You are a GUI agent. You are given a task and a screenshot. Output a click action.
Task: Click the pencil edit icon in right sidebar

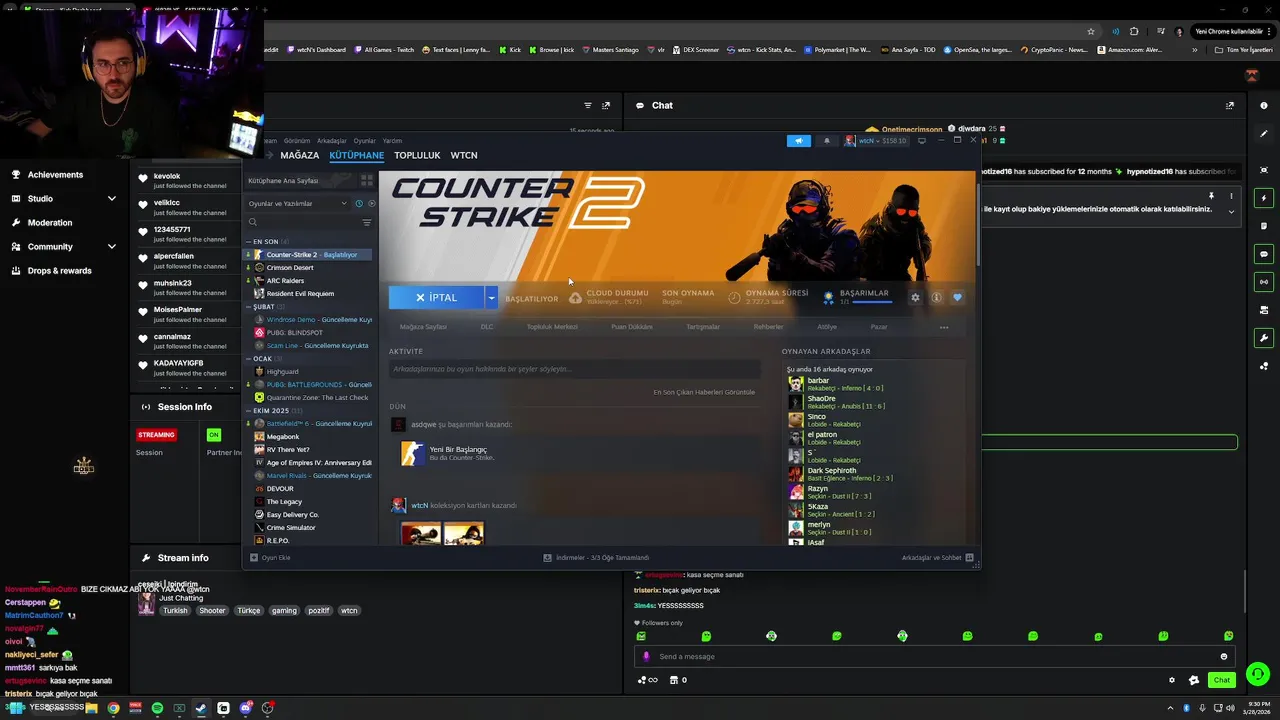[1264, 134]
